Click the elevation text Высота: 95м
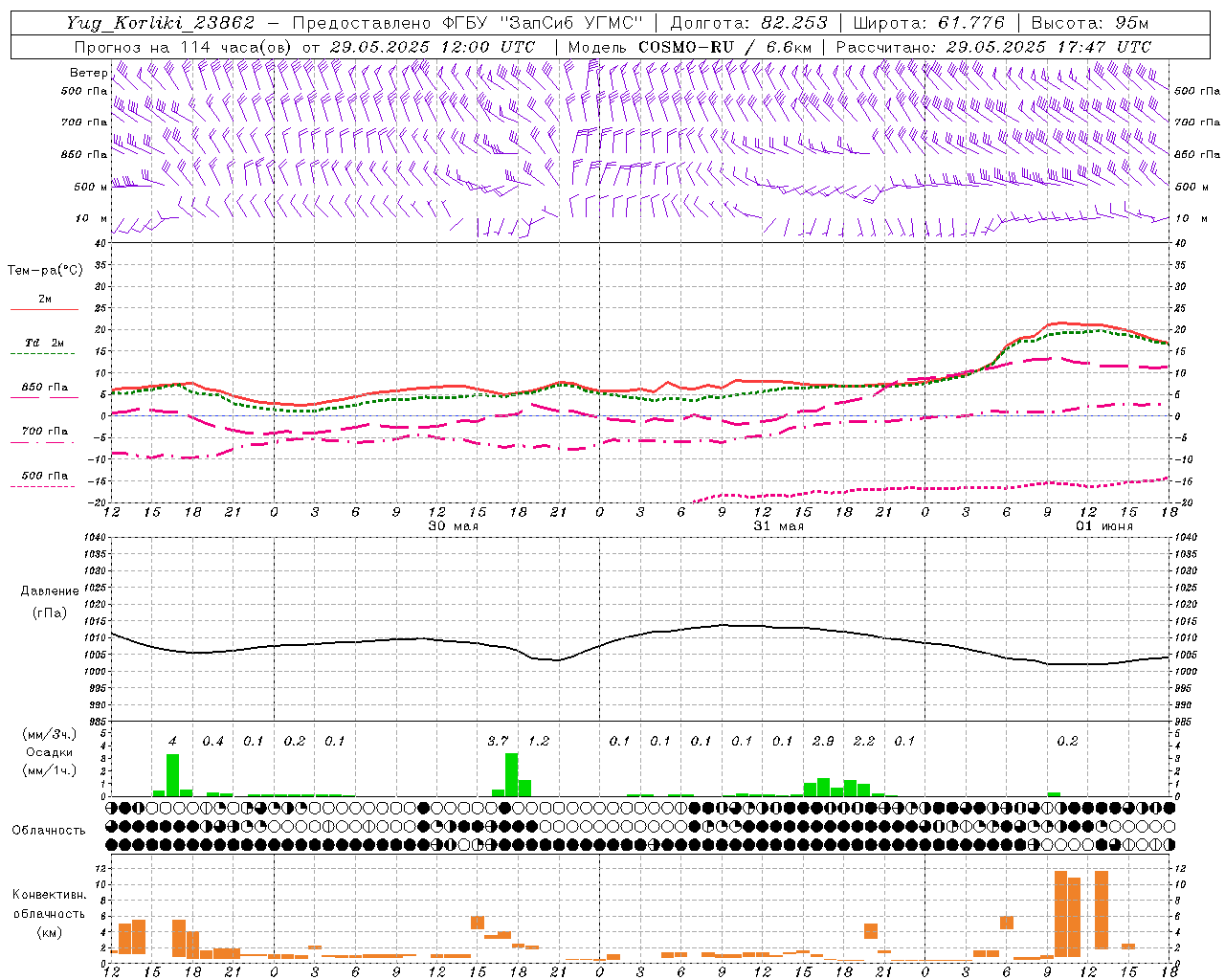 (1090, 23)
